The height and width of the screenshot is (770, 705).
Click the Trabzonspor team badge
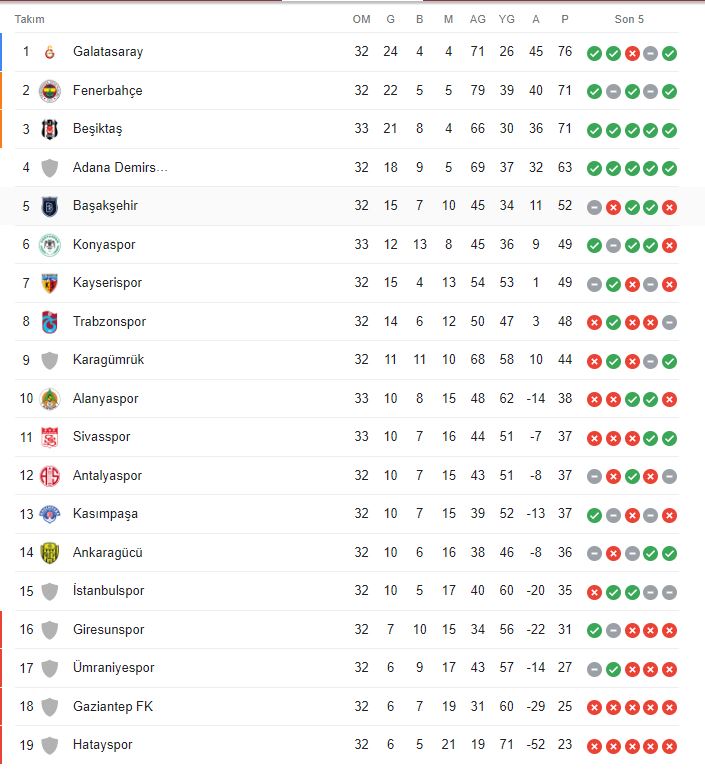coord(50,322)
